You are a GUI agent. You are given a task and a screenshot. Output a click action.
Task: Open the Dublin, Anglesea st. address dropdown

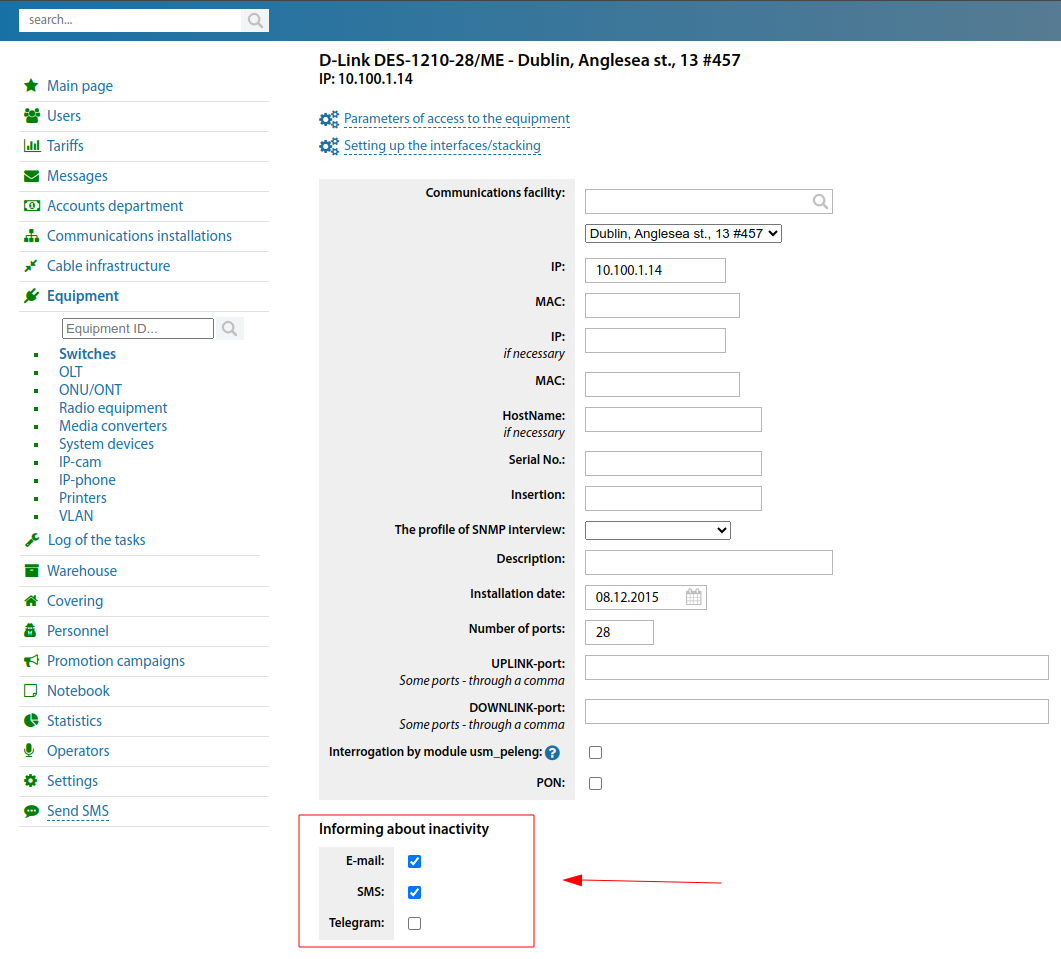pyautogui.click(x=683, y=233)
